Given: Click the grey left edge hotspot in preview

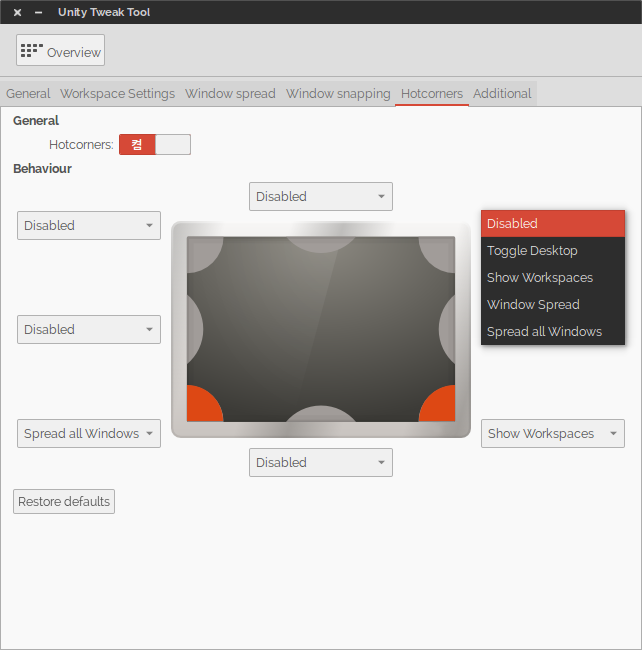Looking at the screenshot, I should pos(194,330).
